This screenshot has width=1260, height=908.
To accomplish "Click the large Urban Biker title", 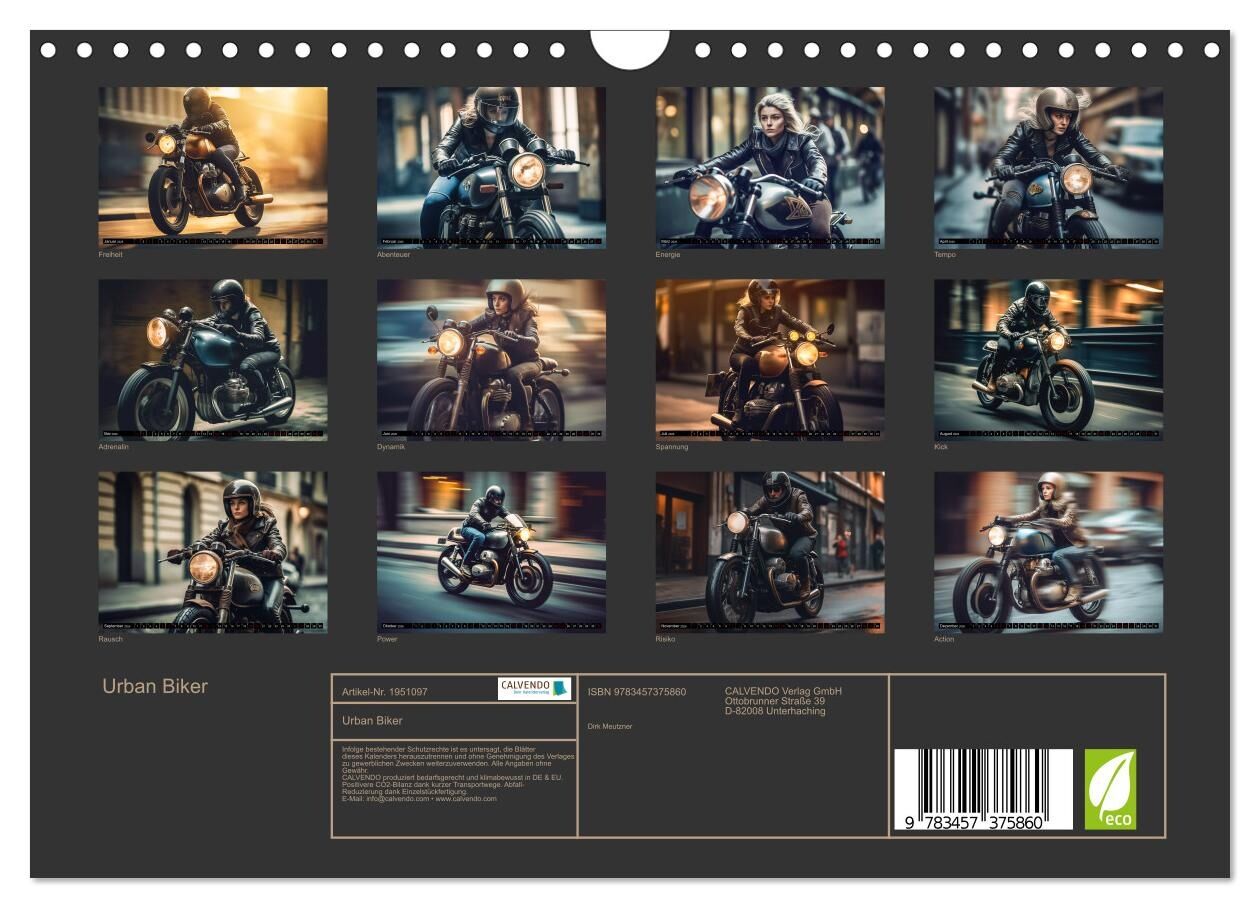I will [155, 686].
